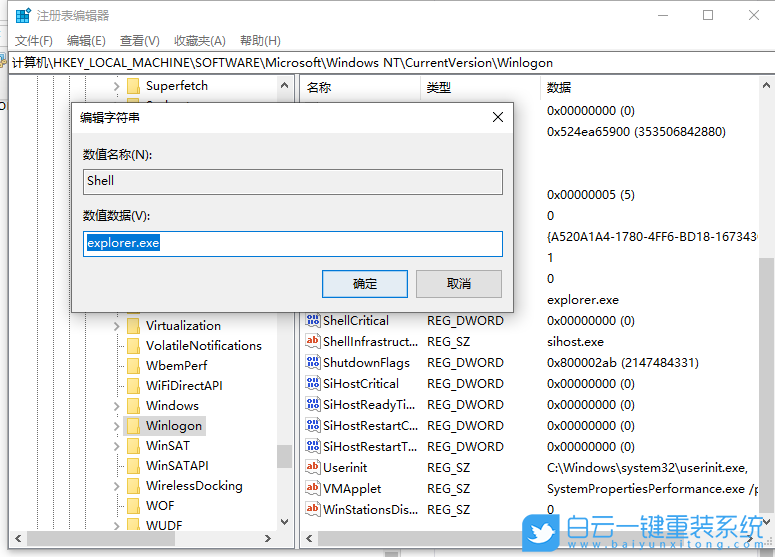The height and width of the screenshot is (557, 775).
Task: Click the ShellCritical DWORD value icon
Action: [312, 320]
